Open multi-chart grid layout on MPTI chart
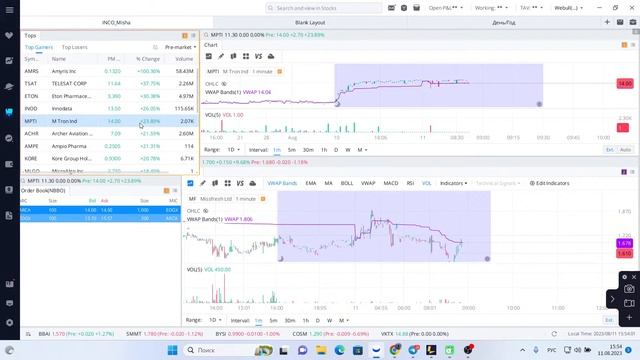This screenshot has width=640, height=360. click(x=246, y=56)
